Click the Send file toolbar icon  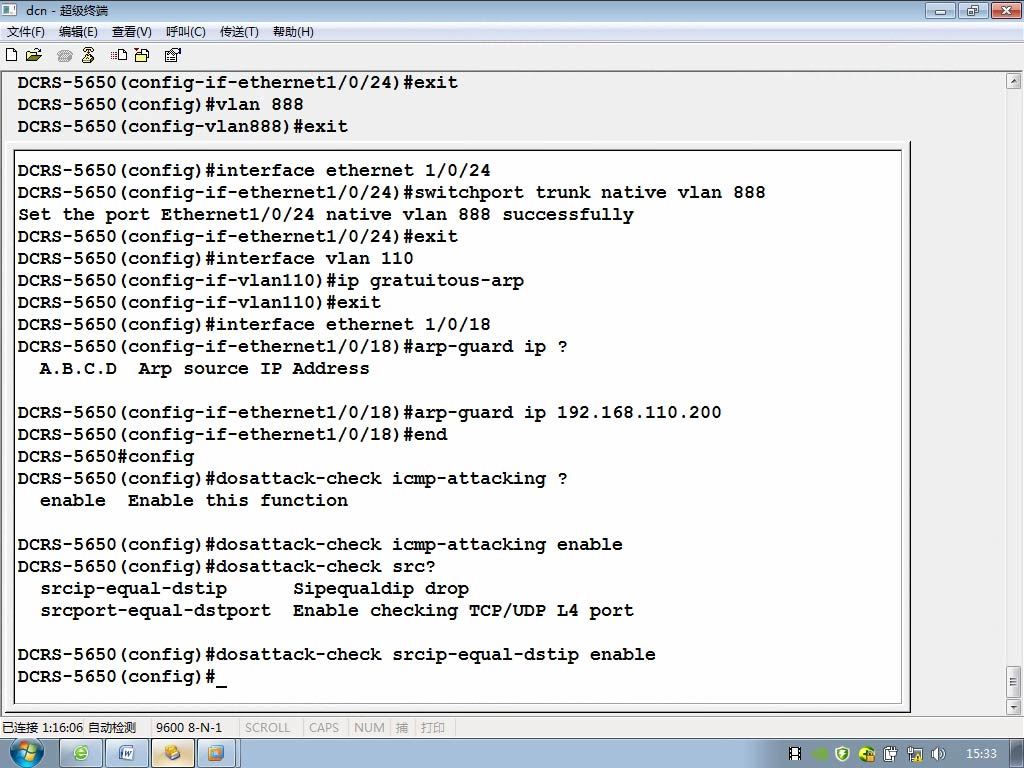tap(119, 55)
